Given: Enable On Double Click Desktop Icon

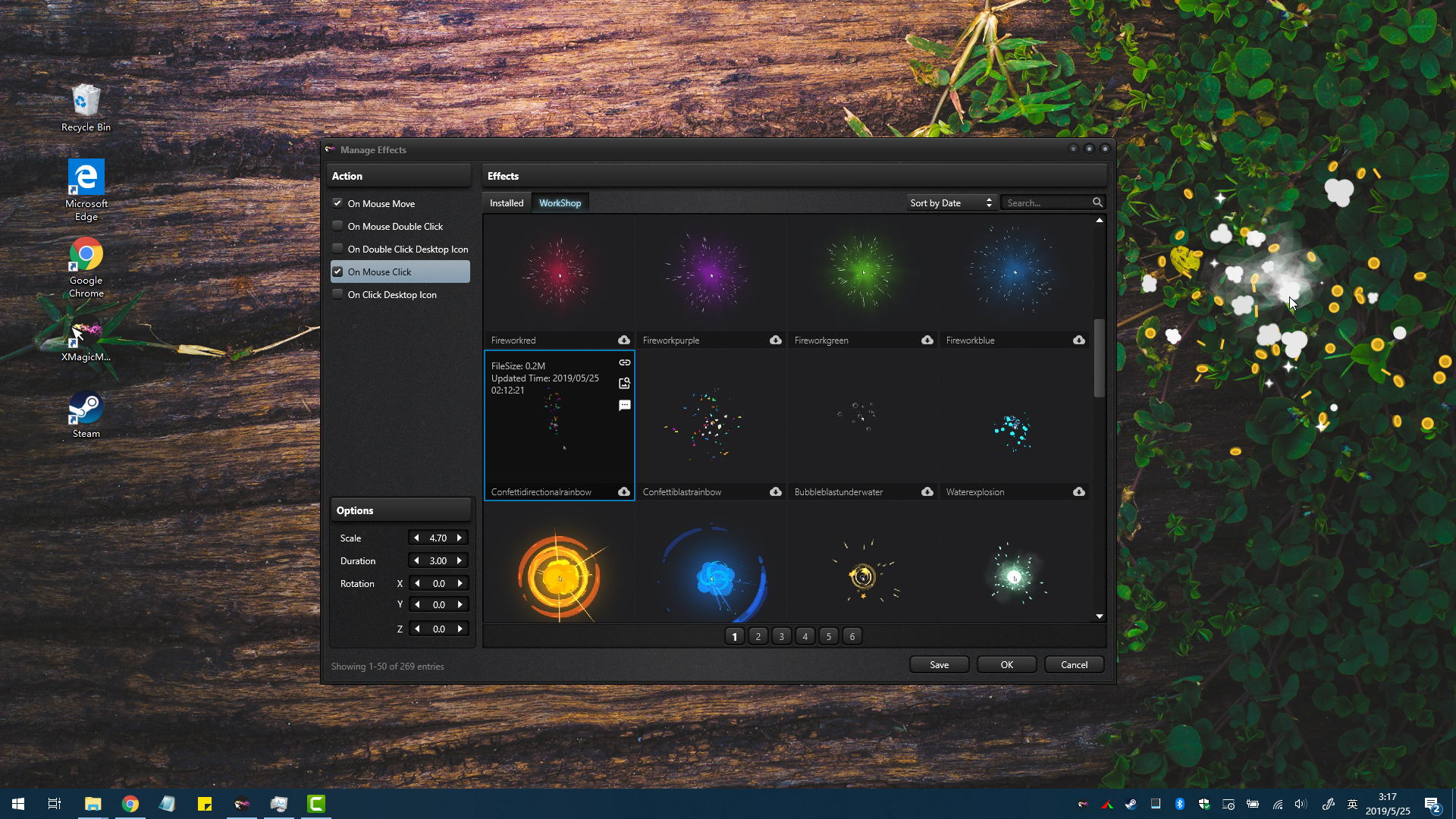Looking at the screenshot, I should 337,248.
